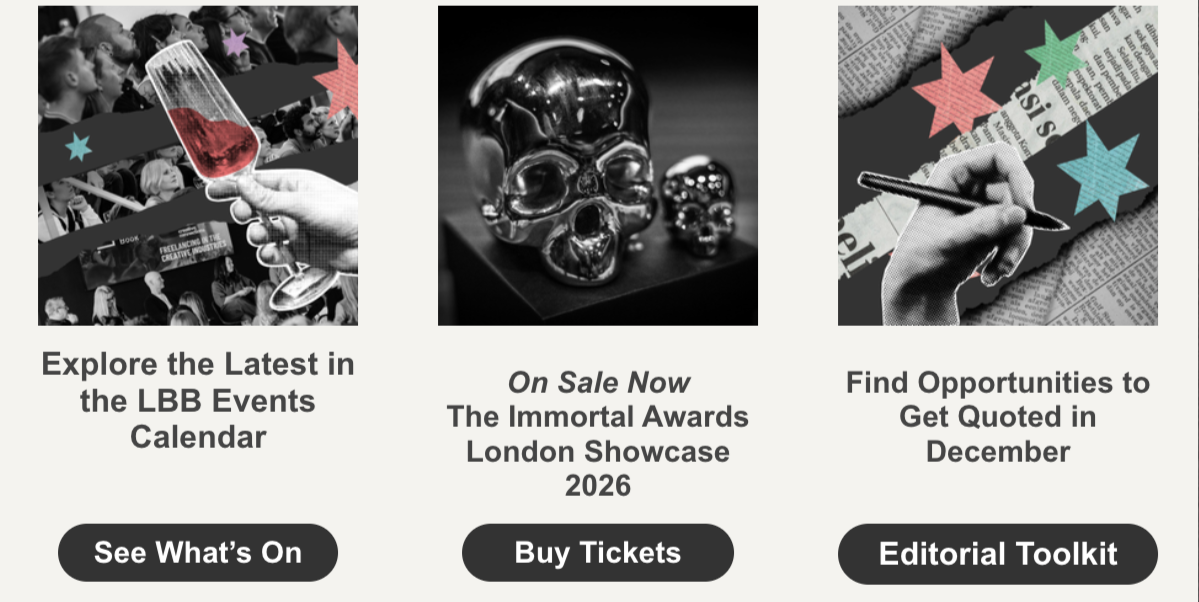Click the green star in the newspaper collage
1199x602 pixels.
pyautogui.click(x=1055, y=54)
